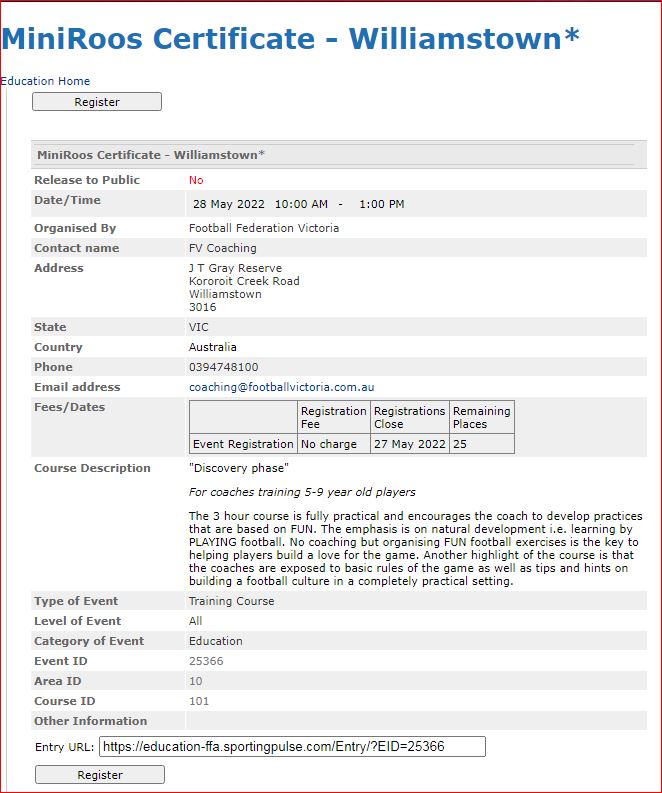Select Course ID value '101'
Image resolution: width=662 pixels, height=793 pixels.
point(199,701)
